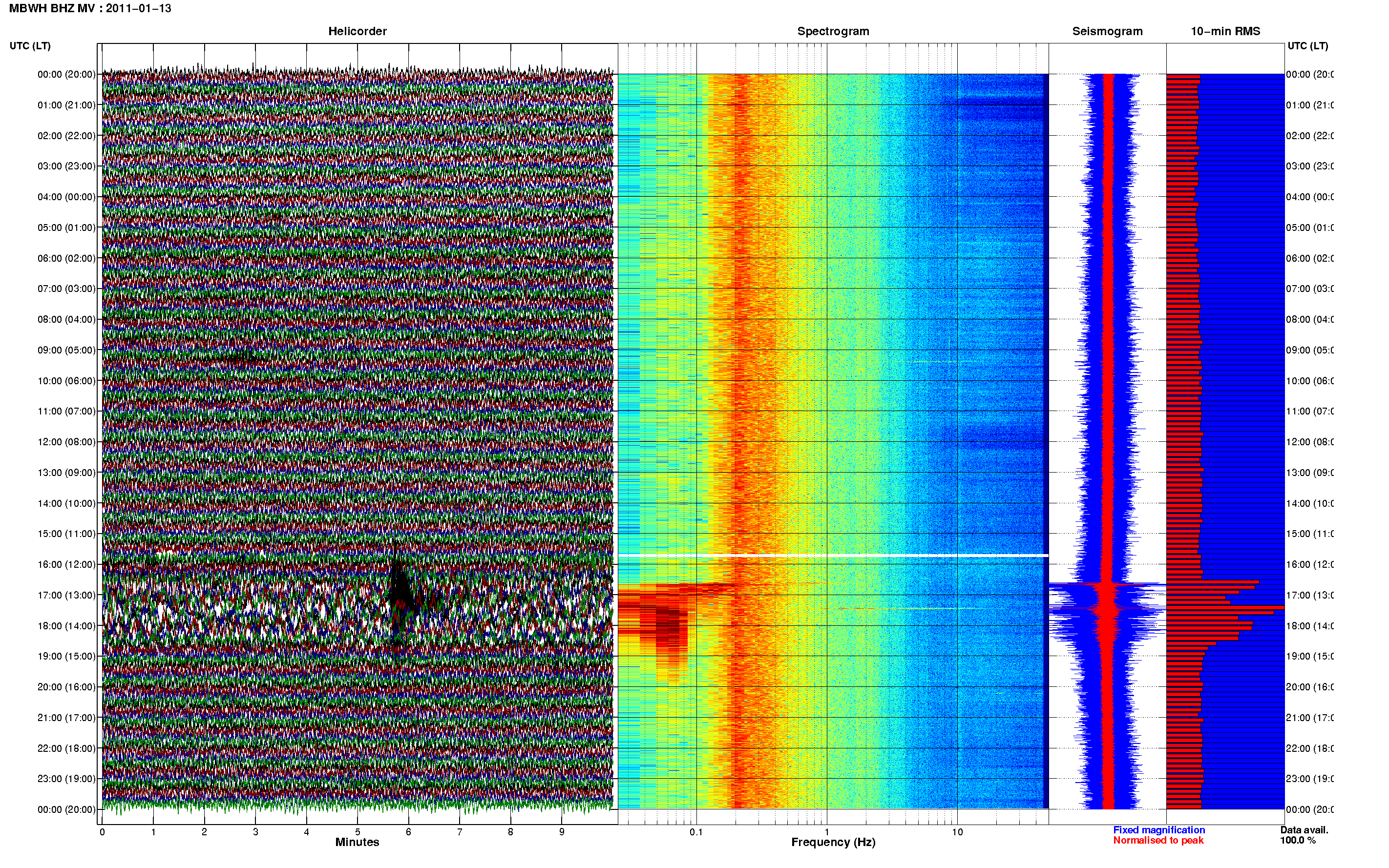Viewport: 1389px width, 868px height.
Task: Click the left time label 09:00 (05:00)
Action: (66, 350)
